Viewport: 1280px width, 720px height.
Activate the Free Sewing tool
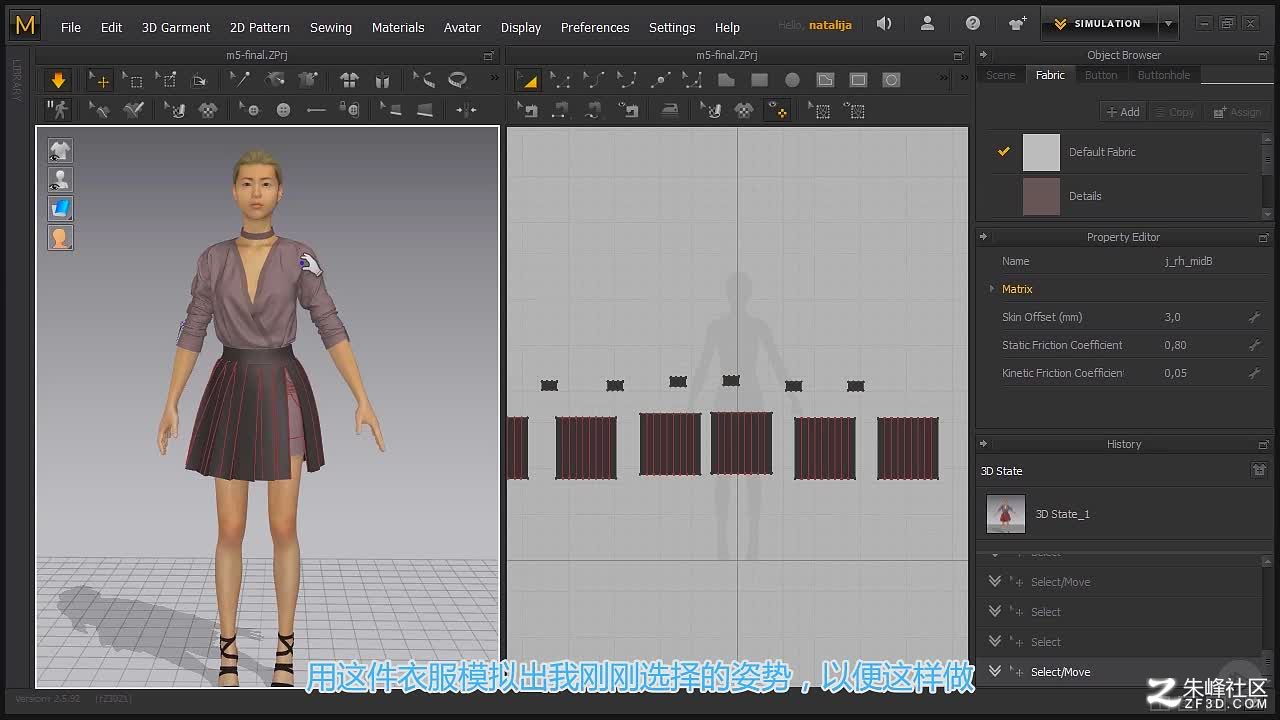[594, 110]
